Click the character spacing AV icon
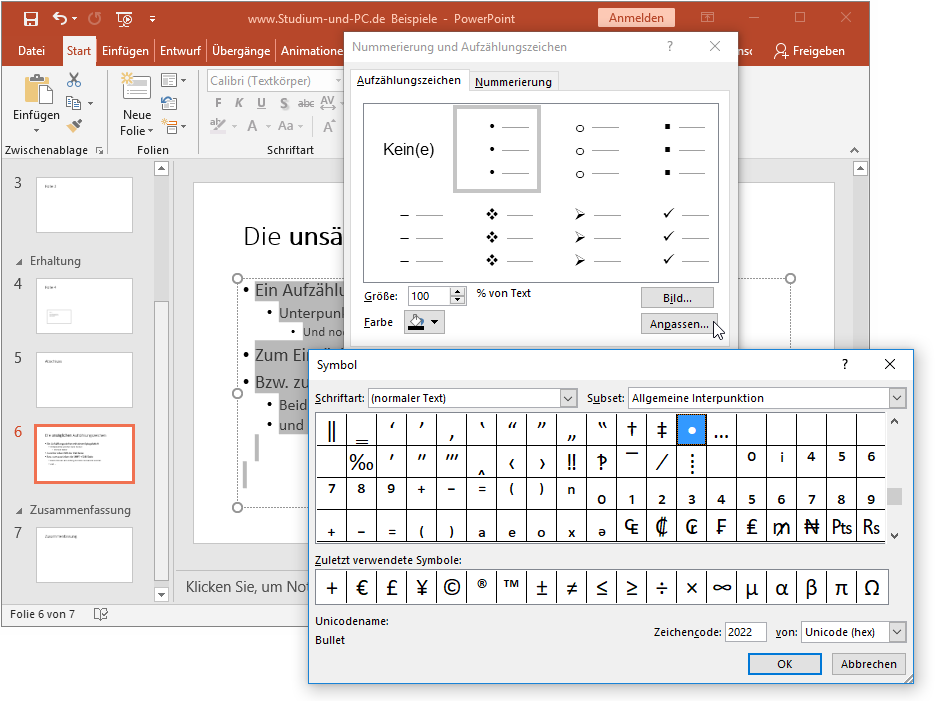 click(328, 103)
